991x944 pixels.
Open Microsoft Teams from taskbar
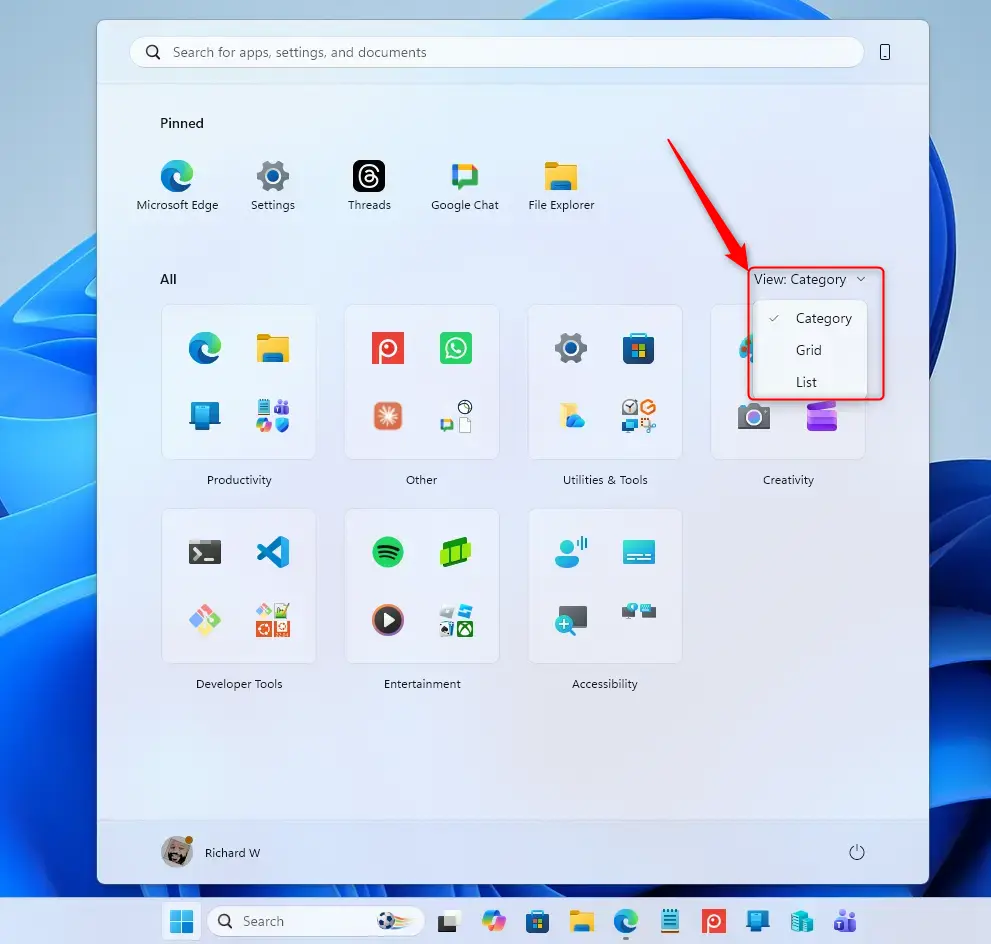pyautogui.click(x=845, y=922)
